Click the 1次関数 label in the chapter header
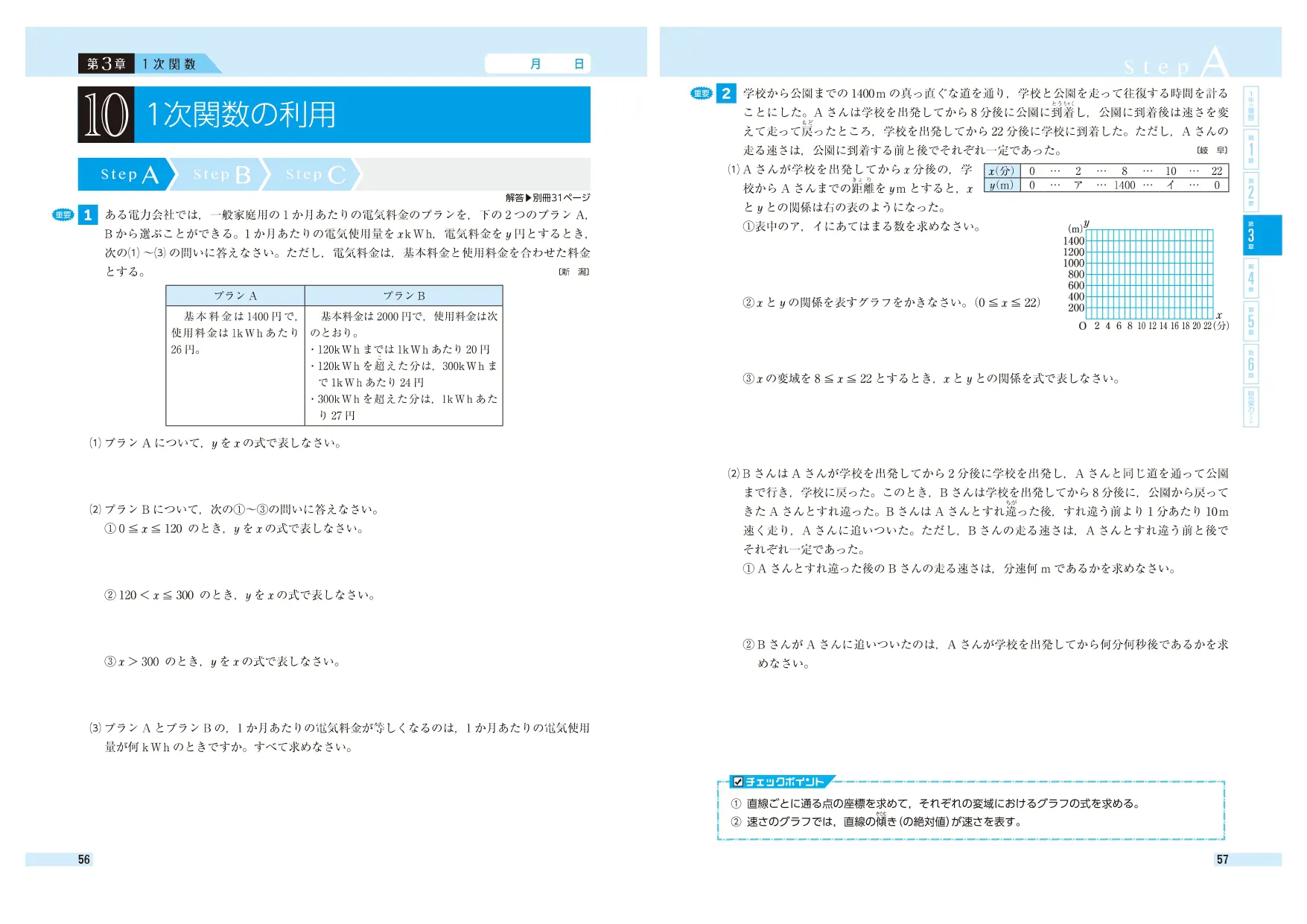This screenshot has width=1307, height=924. pos(169,64)
